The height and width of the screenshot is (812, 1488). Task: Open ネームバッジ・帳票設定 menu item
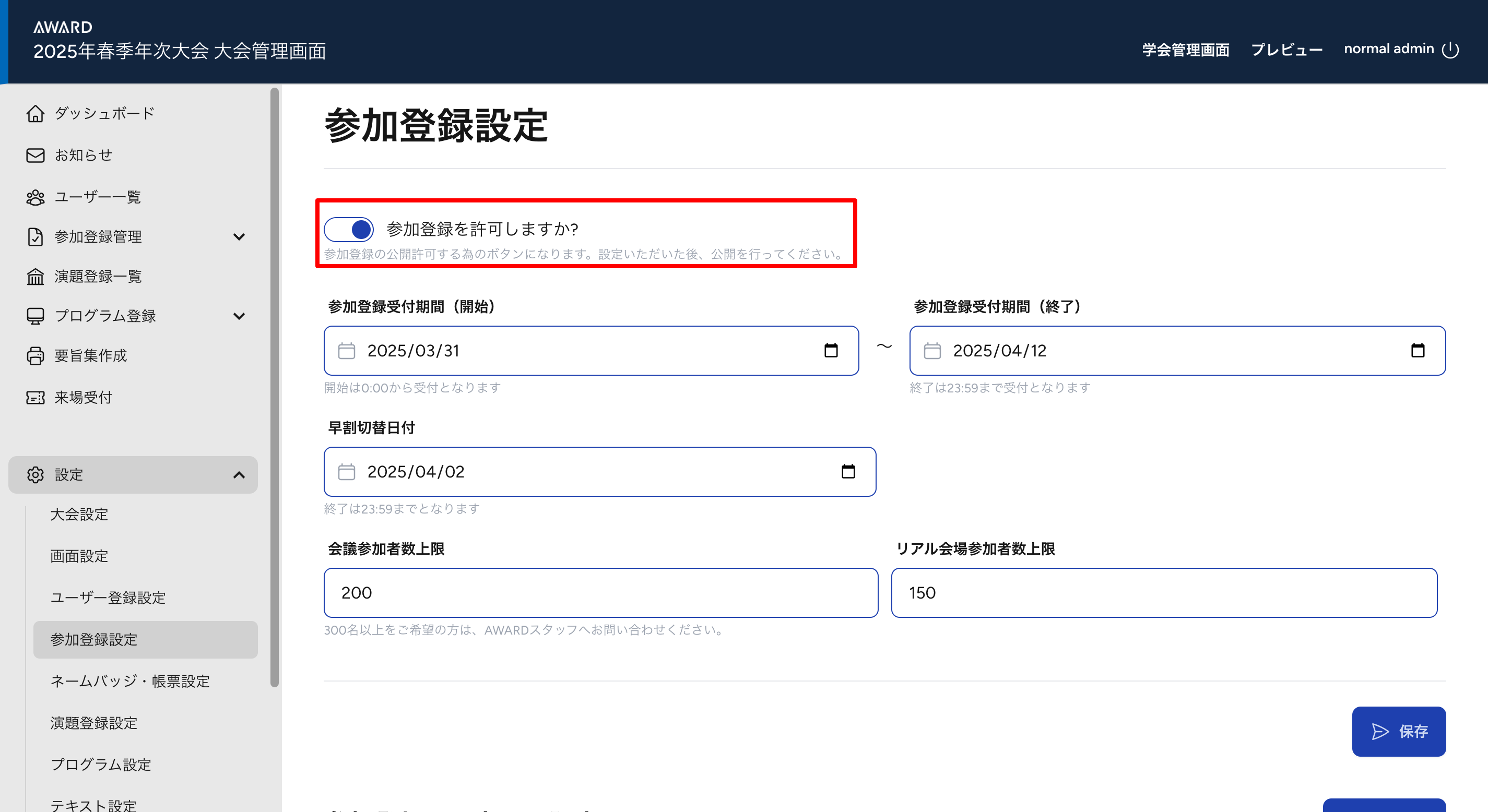click(130, 681)
